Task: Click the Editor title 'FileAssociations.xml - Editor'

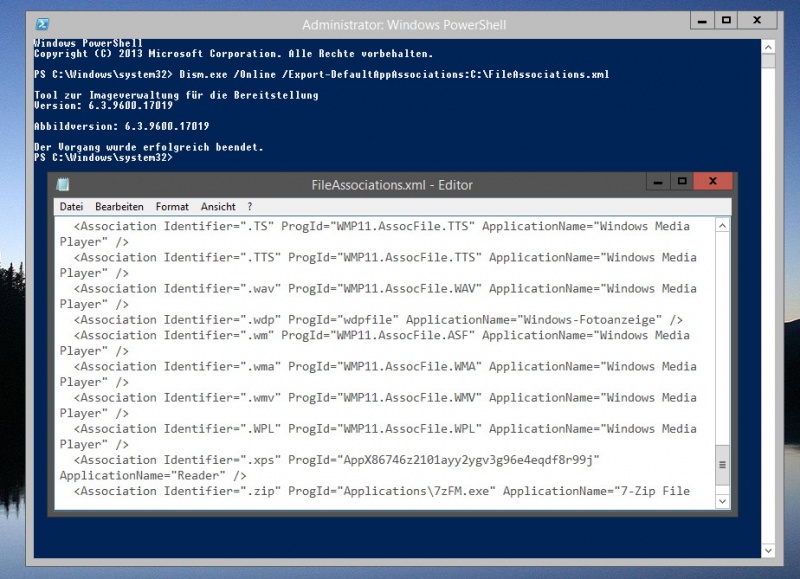Action: tap(392, 185)
